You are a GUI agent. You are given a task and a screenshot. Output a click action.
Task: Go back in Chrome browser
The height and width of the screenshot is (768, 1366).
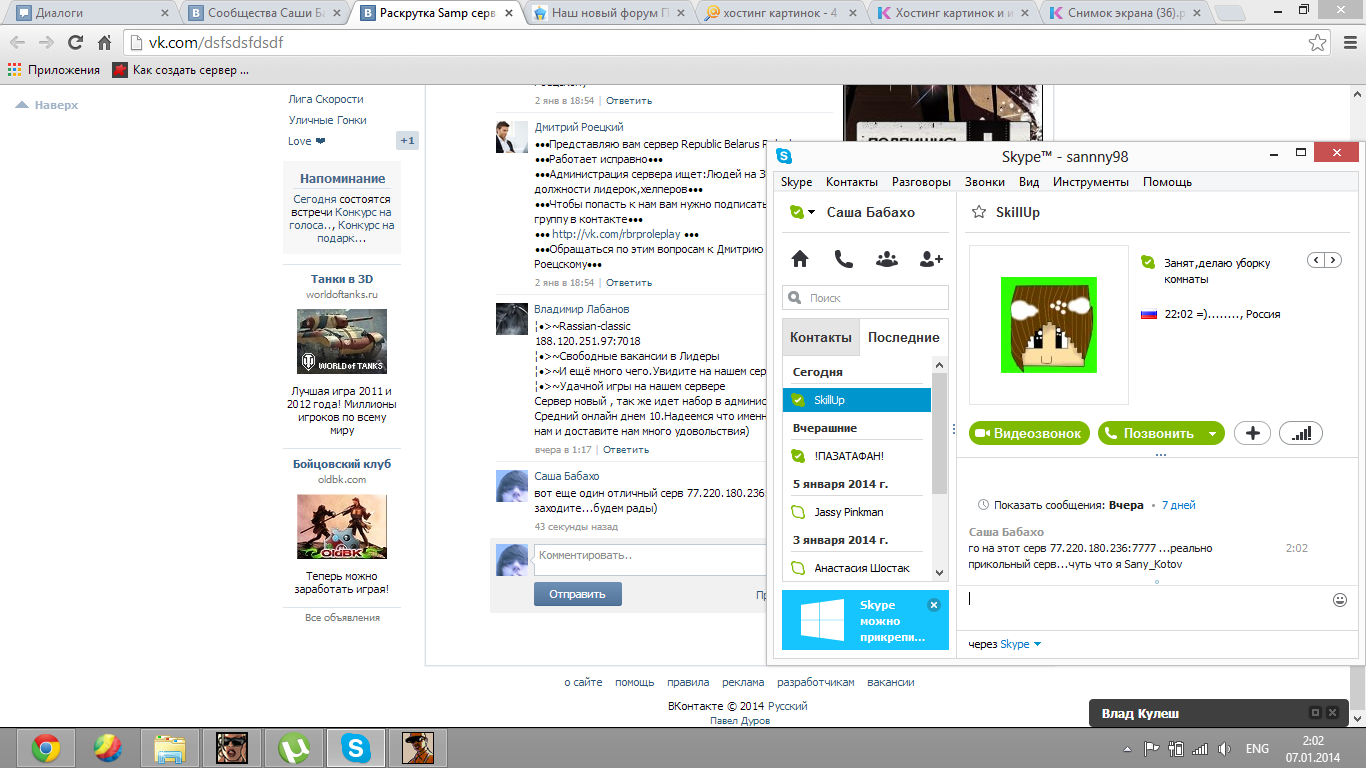click(x=18, y=43)
